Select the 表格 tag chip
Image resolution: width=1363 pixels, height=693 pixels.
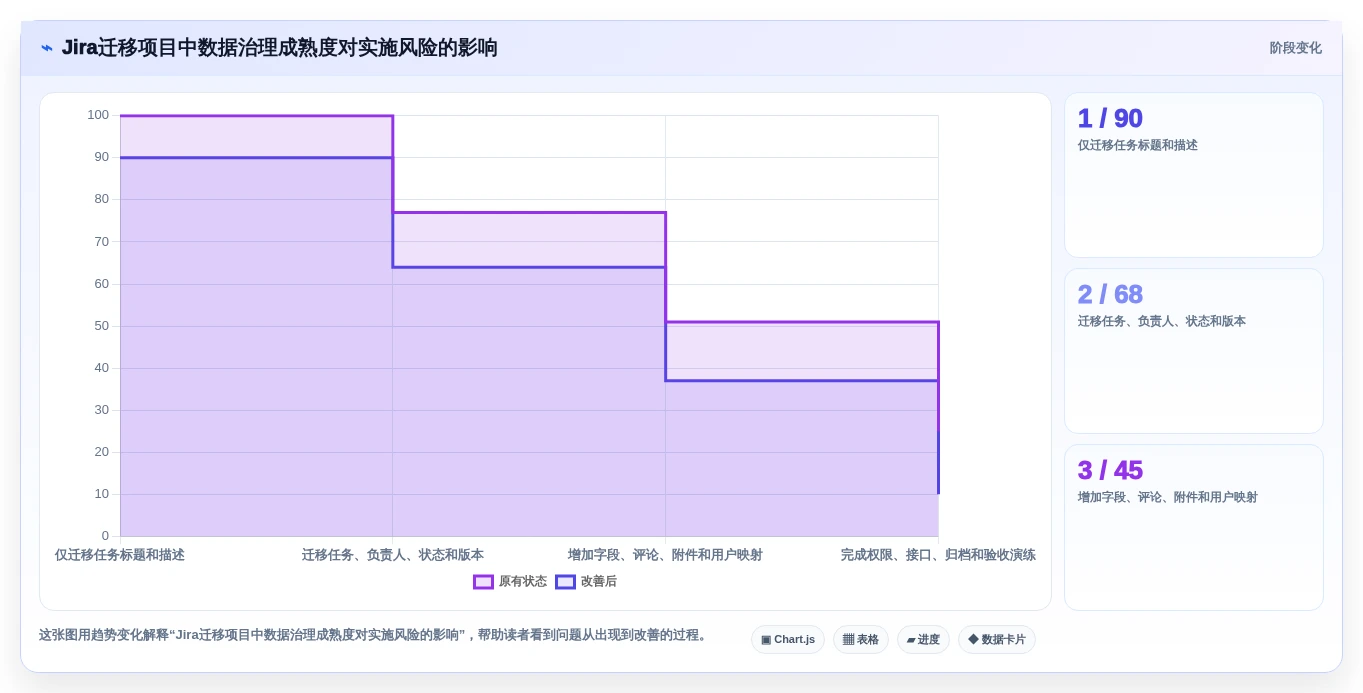click(861, 640)
